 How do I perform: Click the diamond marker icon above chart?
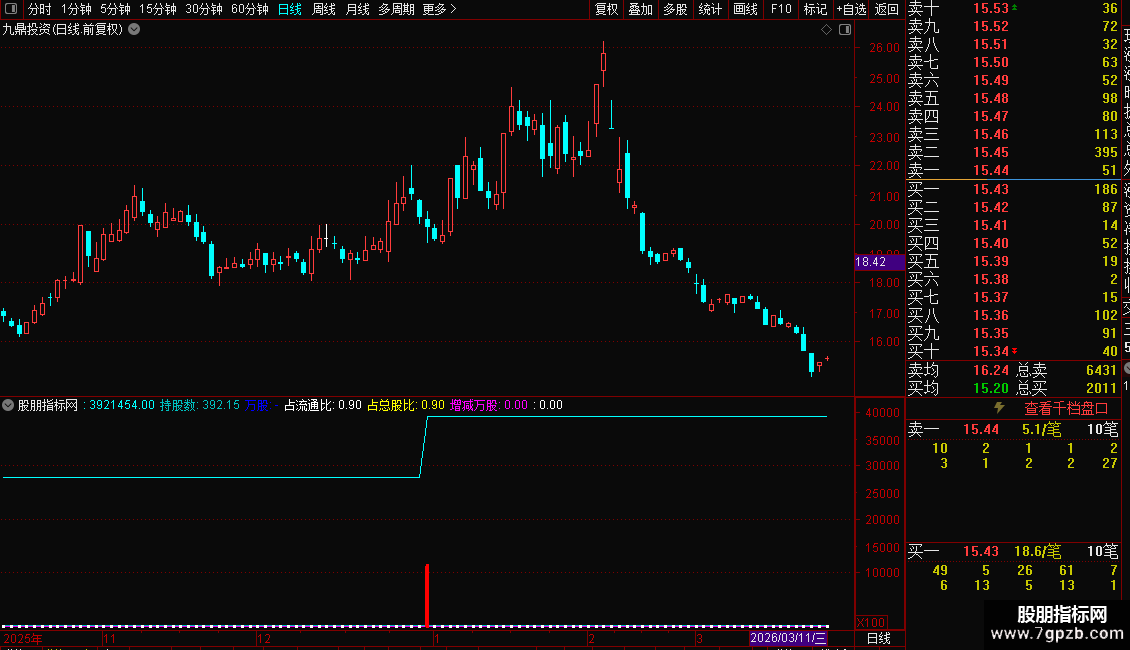point(827,30)
